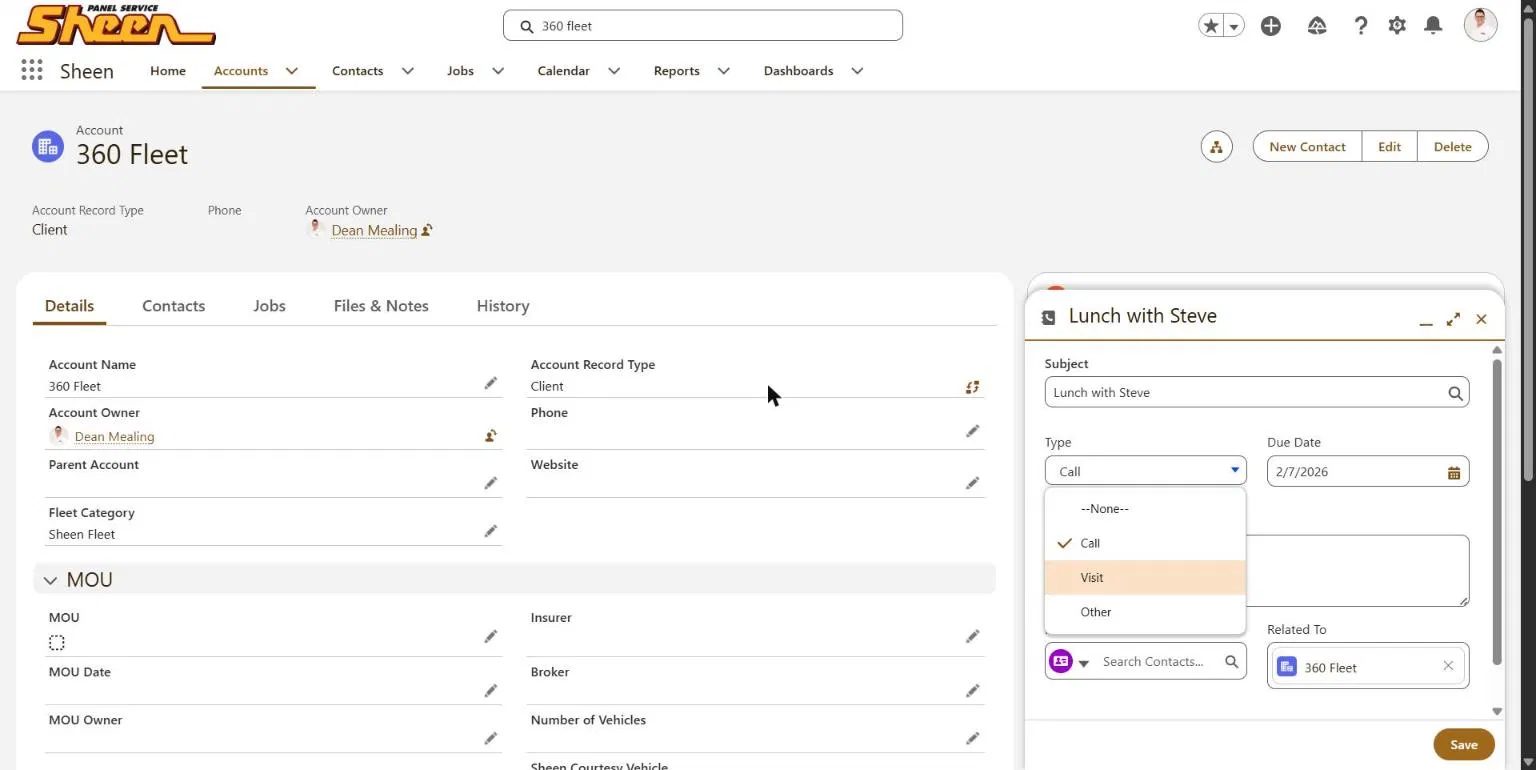
Task: Click the Subject field search icon
Action: click(x=1455, y=393)
